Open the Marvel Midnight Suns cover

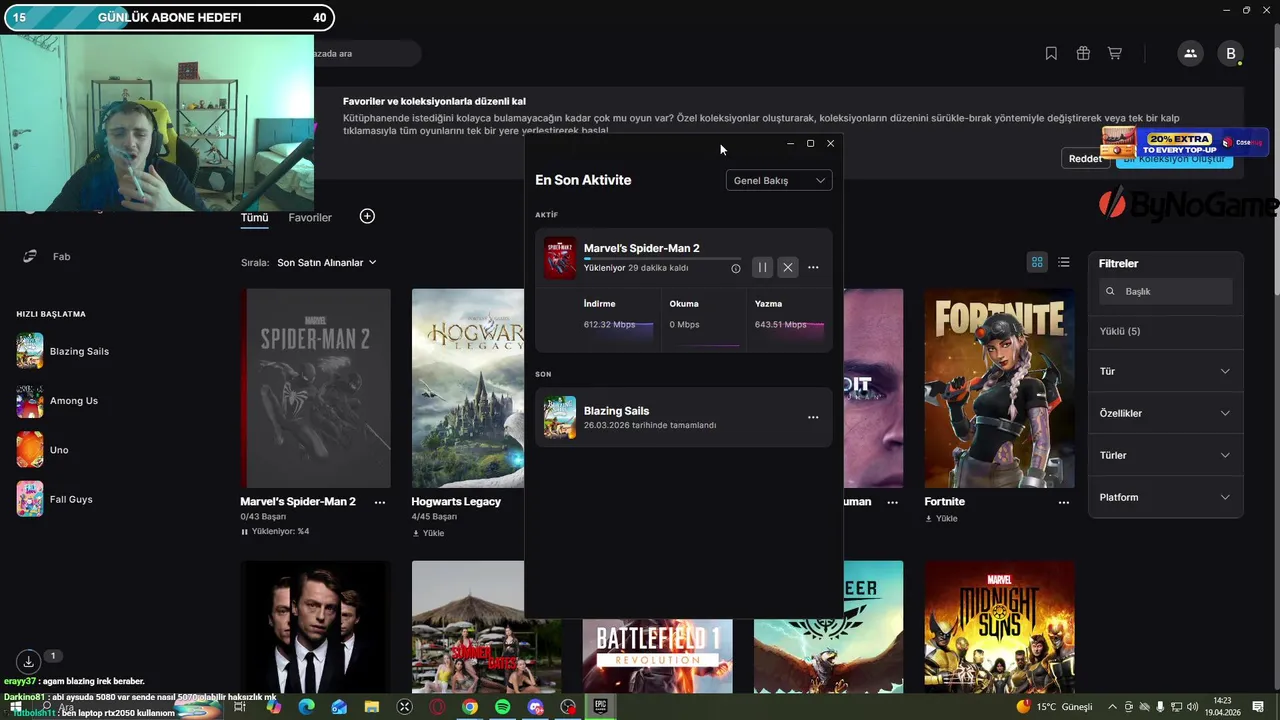[x=1000, y=627]
